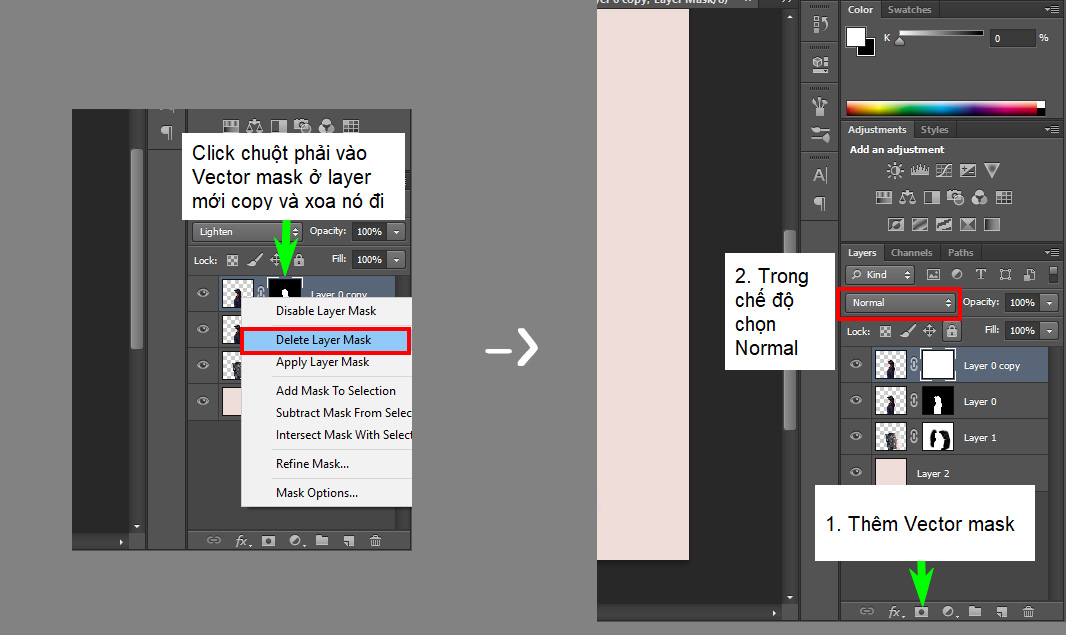Open the Kind filter dropdown
Screen dimensions: 1066x635
click(880, 274)
